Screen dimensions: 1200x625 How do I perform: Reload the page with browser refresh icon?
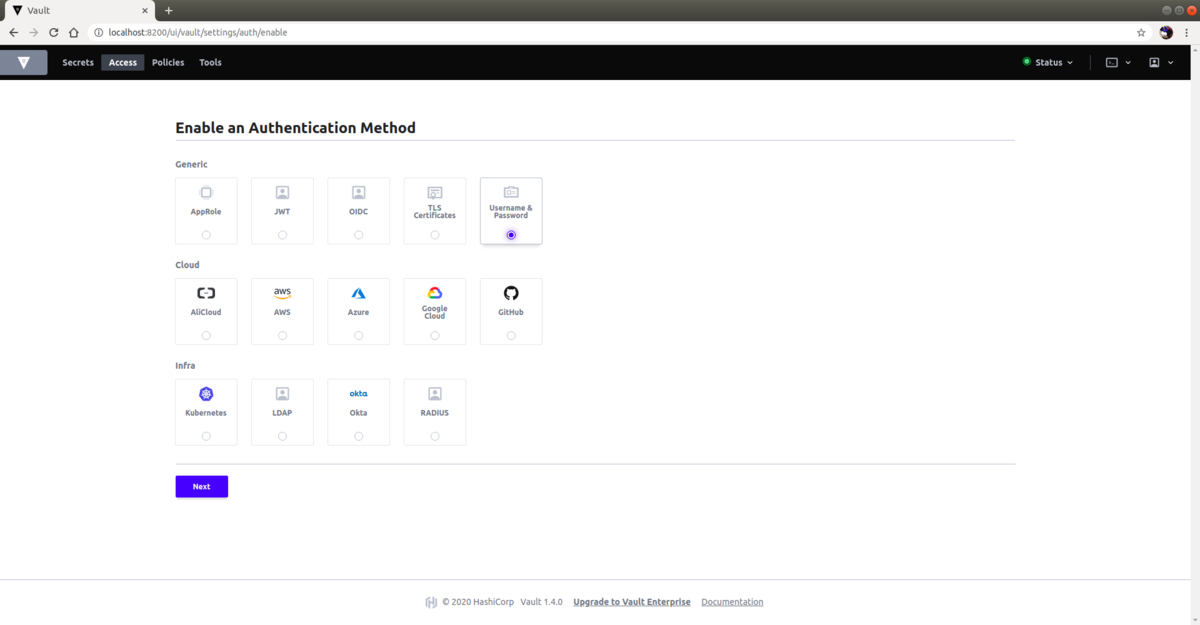click(53, 32)
